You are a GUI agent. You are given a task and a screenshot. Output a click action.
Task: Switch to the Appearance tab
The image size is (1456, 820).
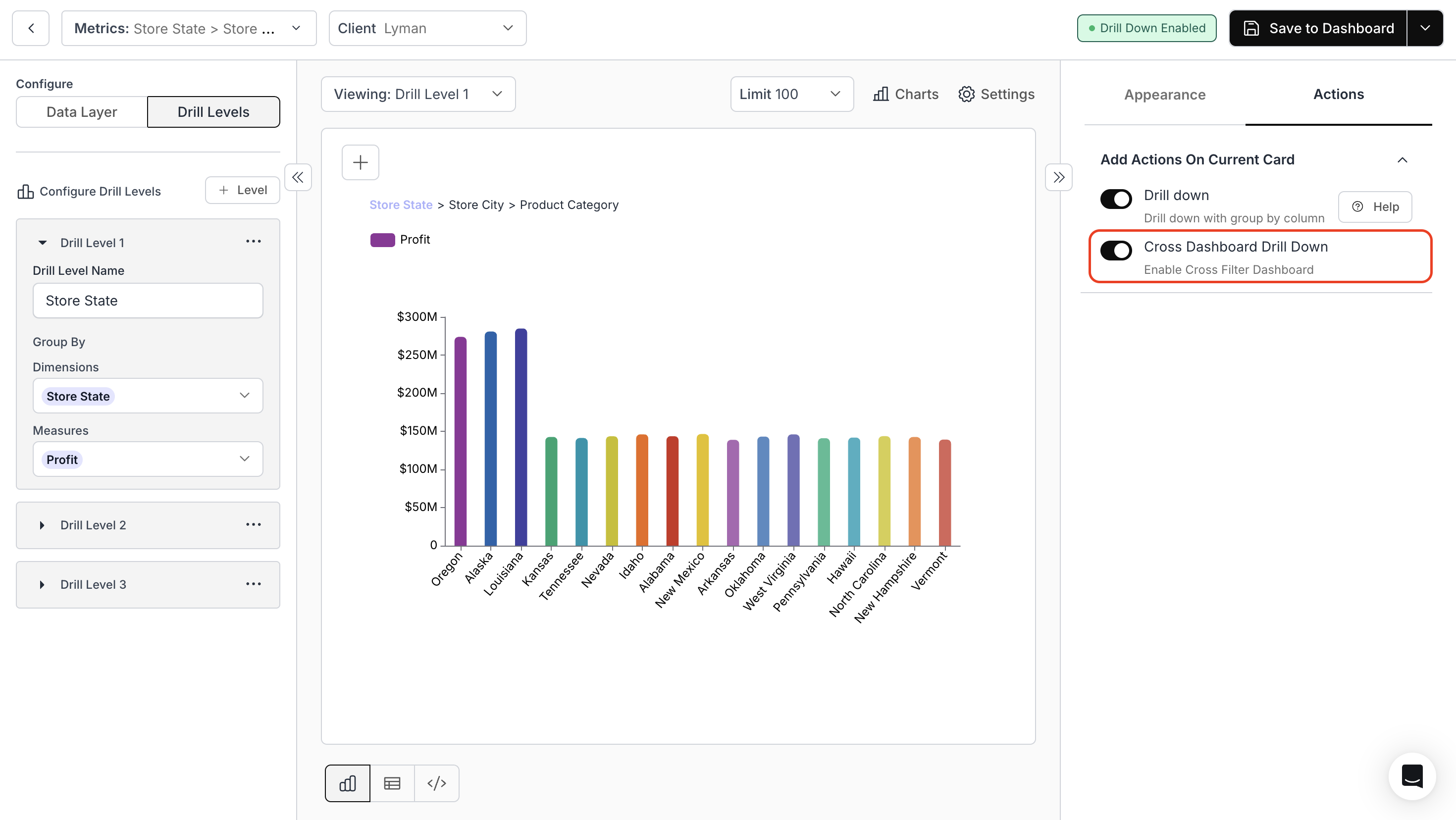click(1164, 95)
